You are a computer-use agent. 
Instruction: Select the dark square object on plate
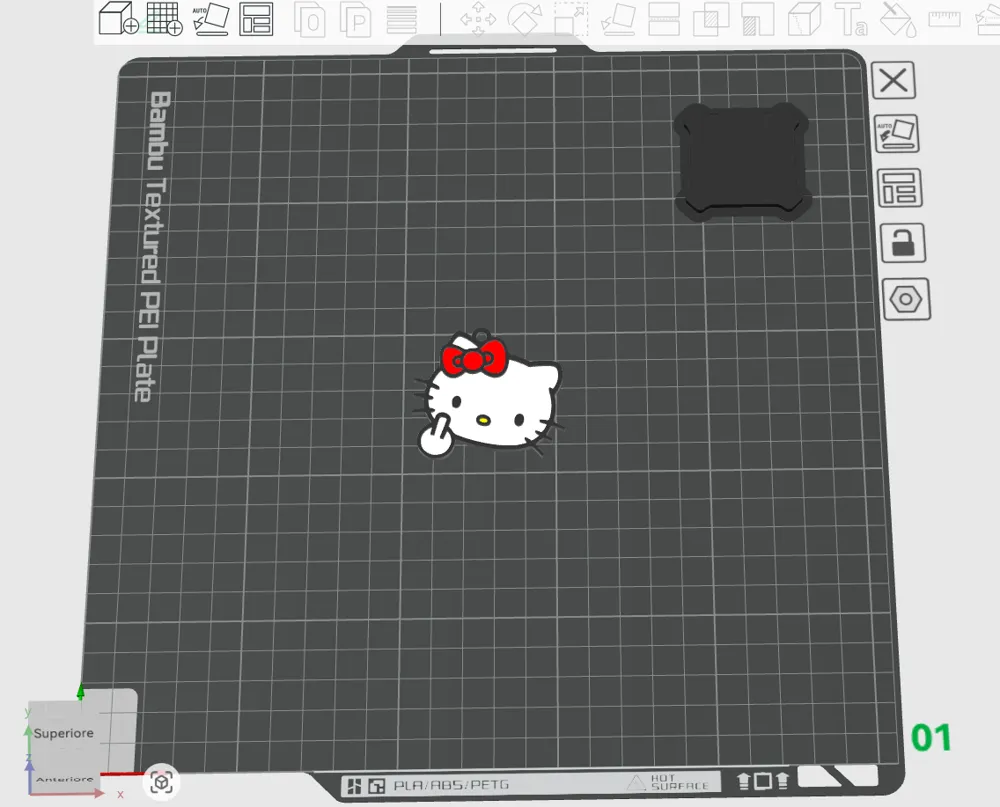tap(742, 162)
